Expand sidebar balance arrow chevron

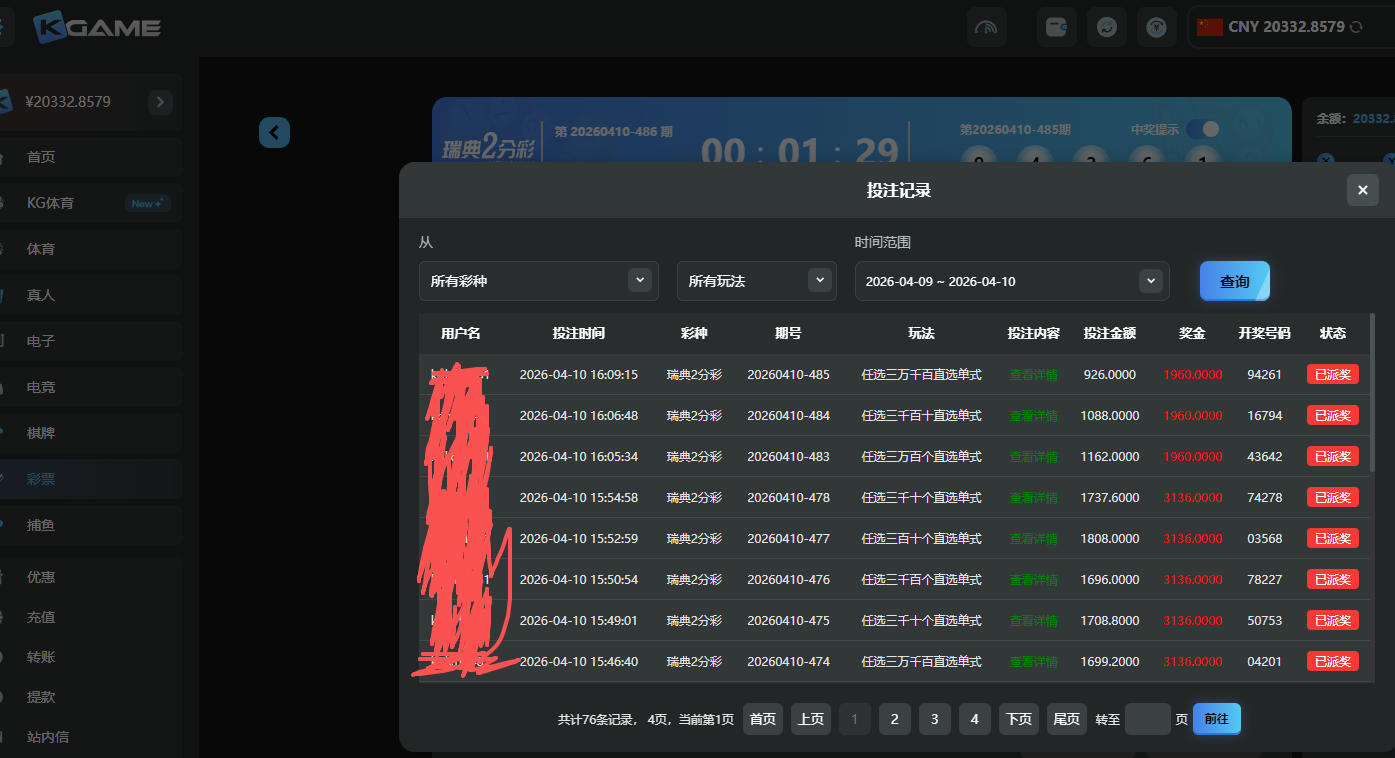tap(160, 102)
